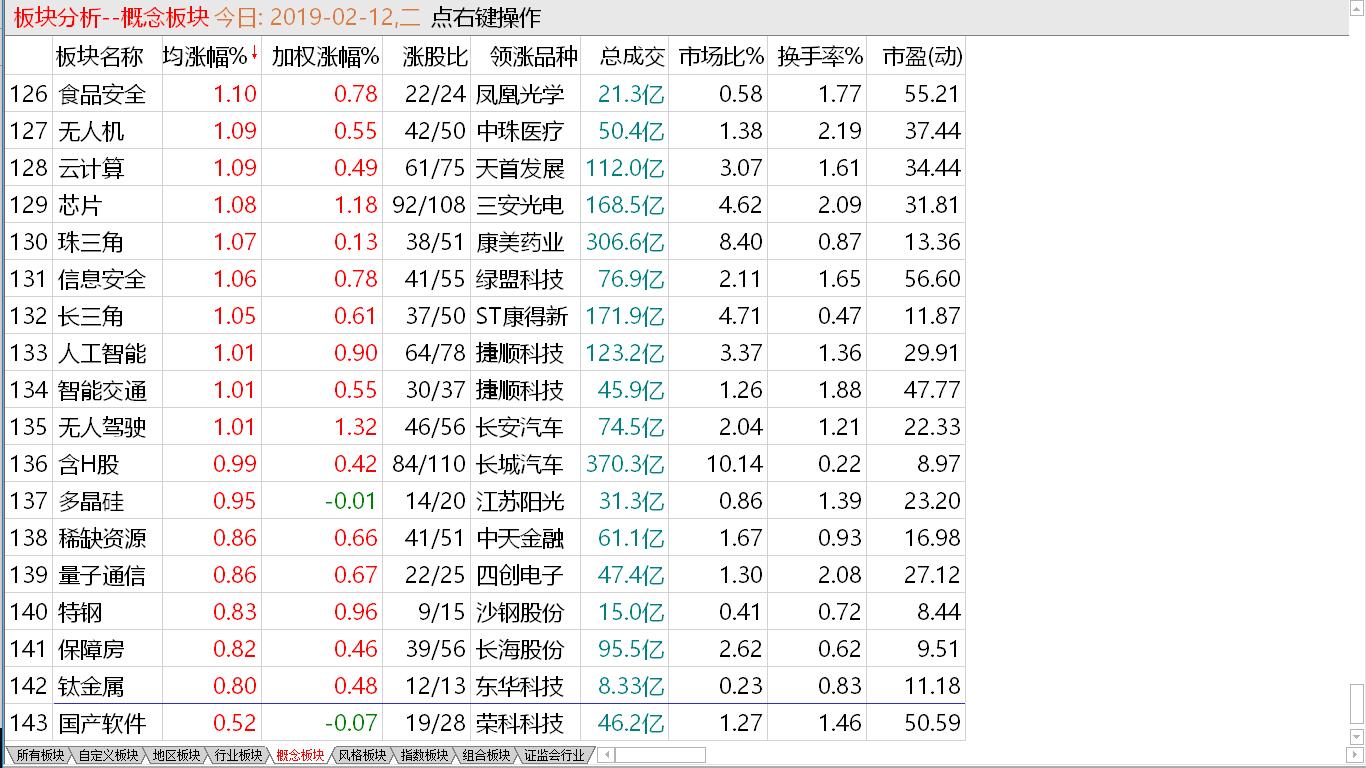Switch to the 所有板块 tab
1366x768 pixels.
tap(40, 756)
